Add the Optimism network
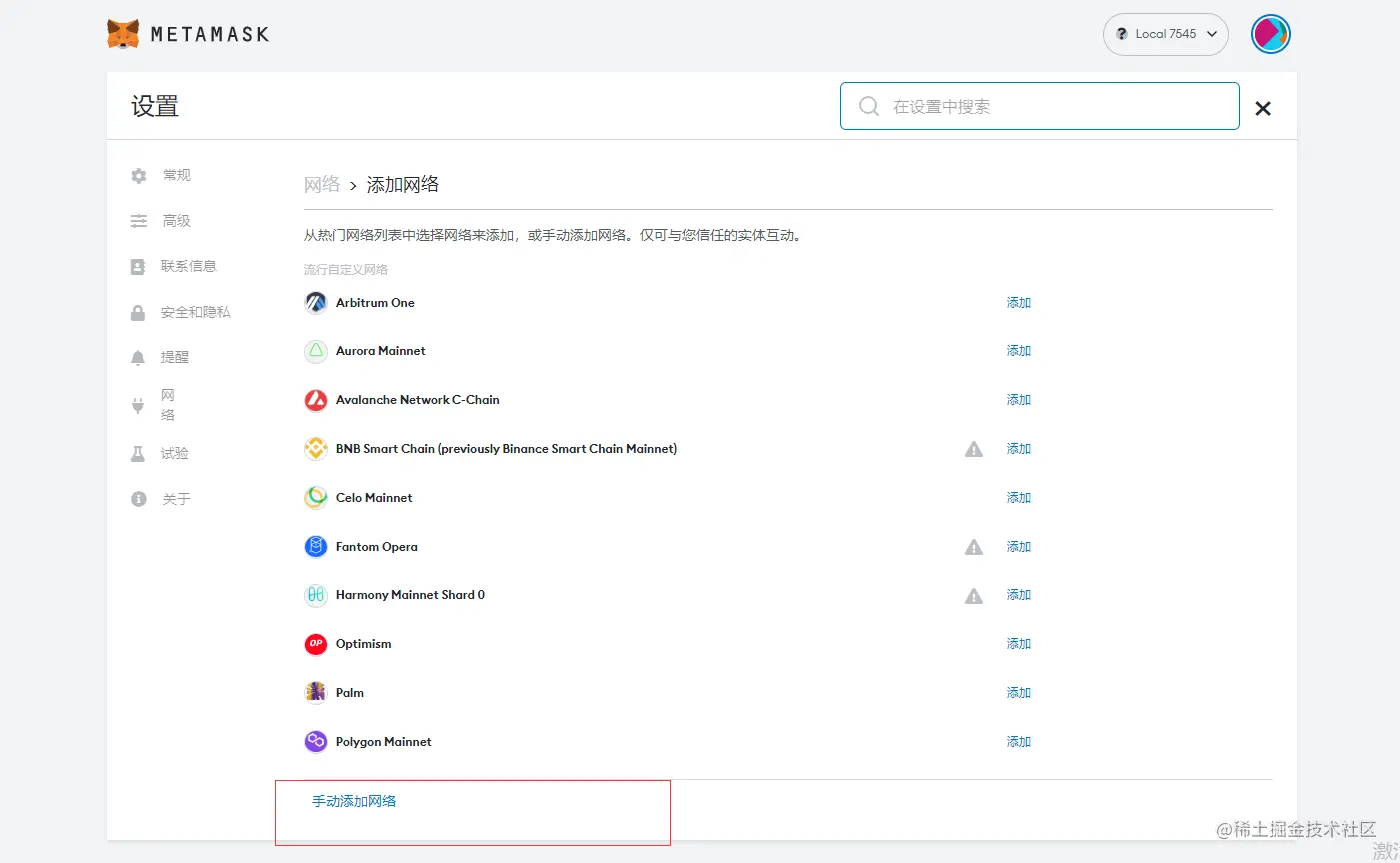 (x=1019, y=644)
